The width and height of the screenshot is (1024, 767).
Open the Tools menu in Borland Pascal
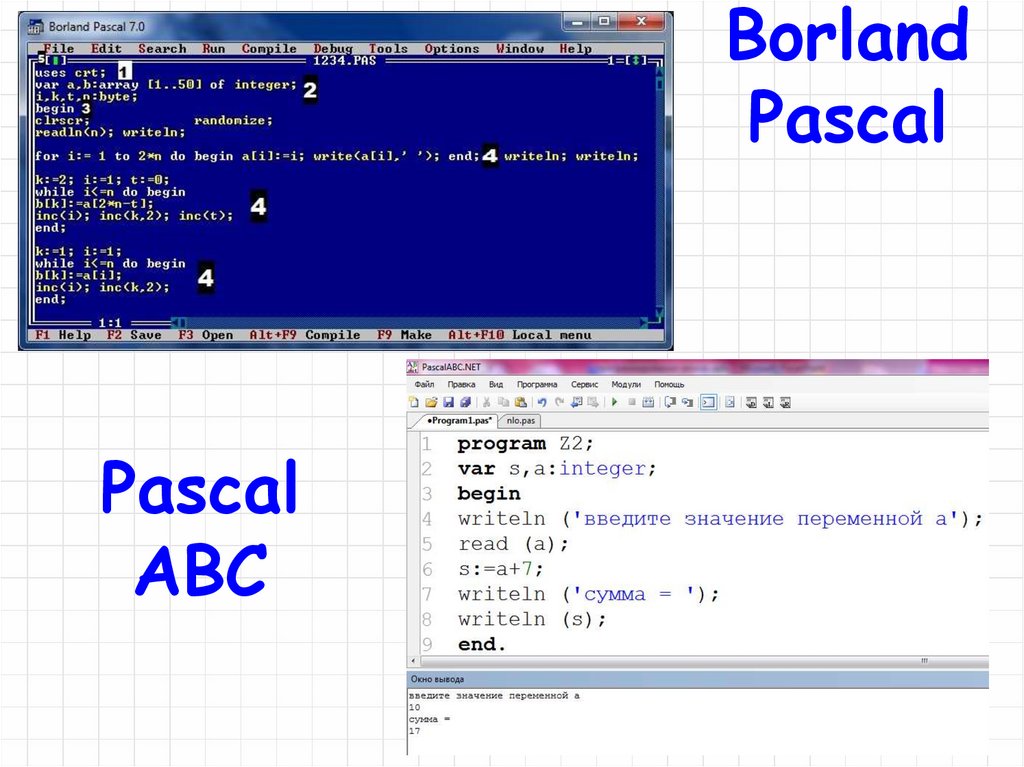388,48
